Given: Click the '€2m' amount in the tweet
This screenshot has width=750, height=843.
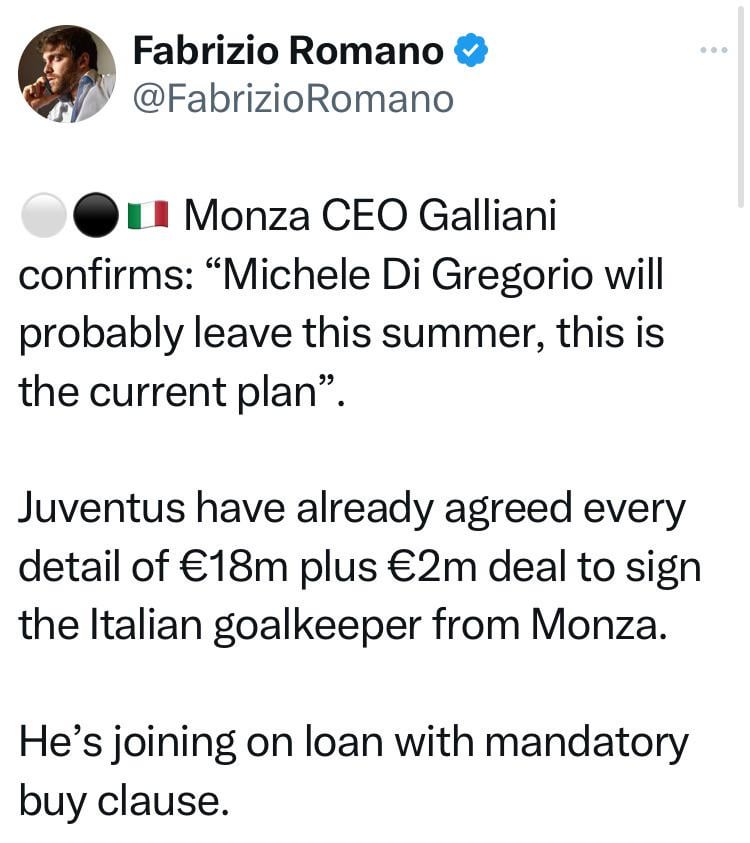Looking at the screenshot, I should 433,567.
